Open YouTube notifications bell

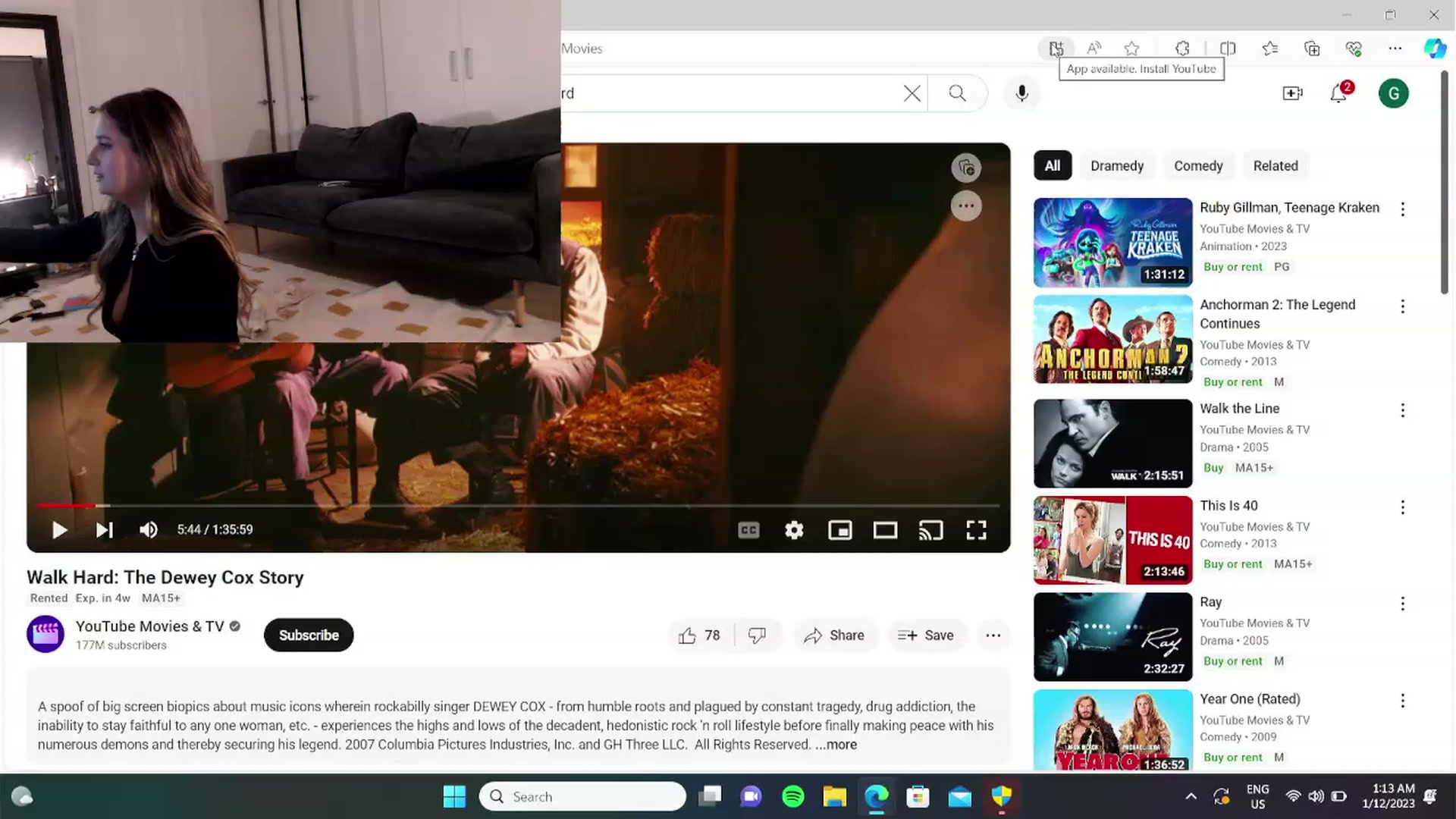1339,93
